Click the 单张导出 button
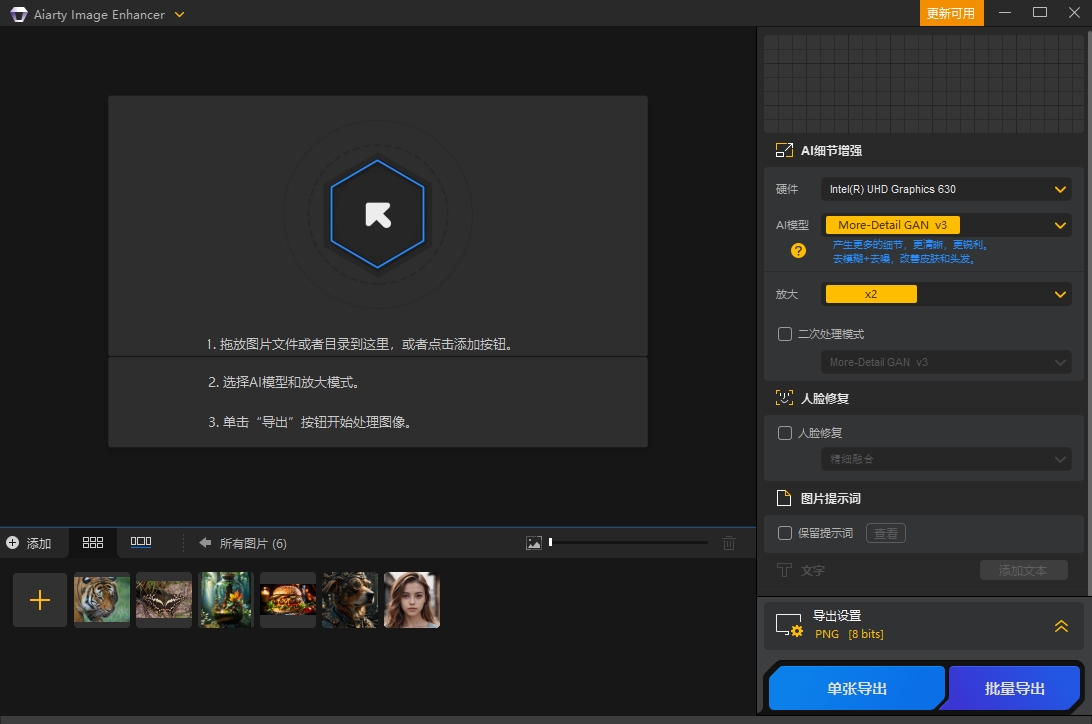 pyautogui.click(x=857, y=688)
